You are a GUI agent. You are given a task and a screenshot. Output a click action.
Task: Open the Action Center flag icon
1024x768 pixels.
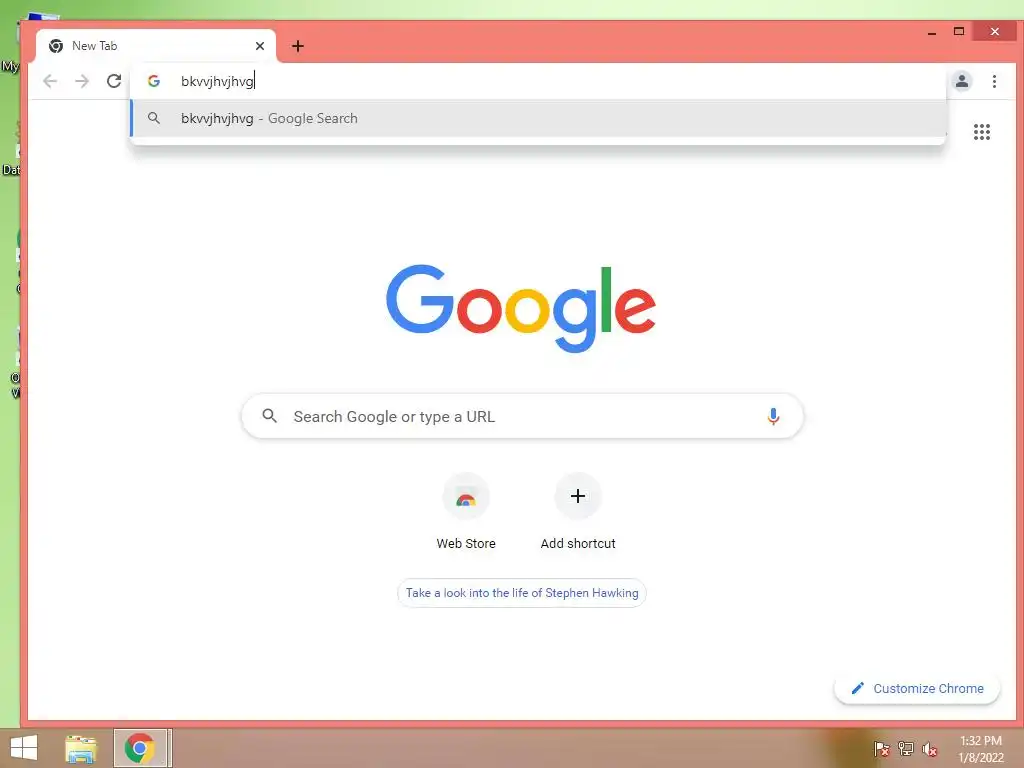coord(881,749)
